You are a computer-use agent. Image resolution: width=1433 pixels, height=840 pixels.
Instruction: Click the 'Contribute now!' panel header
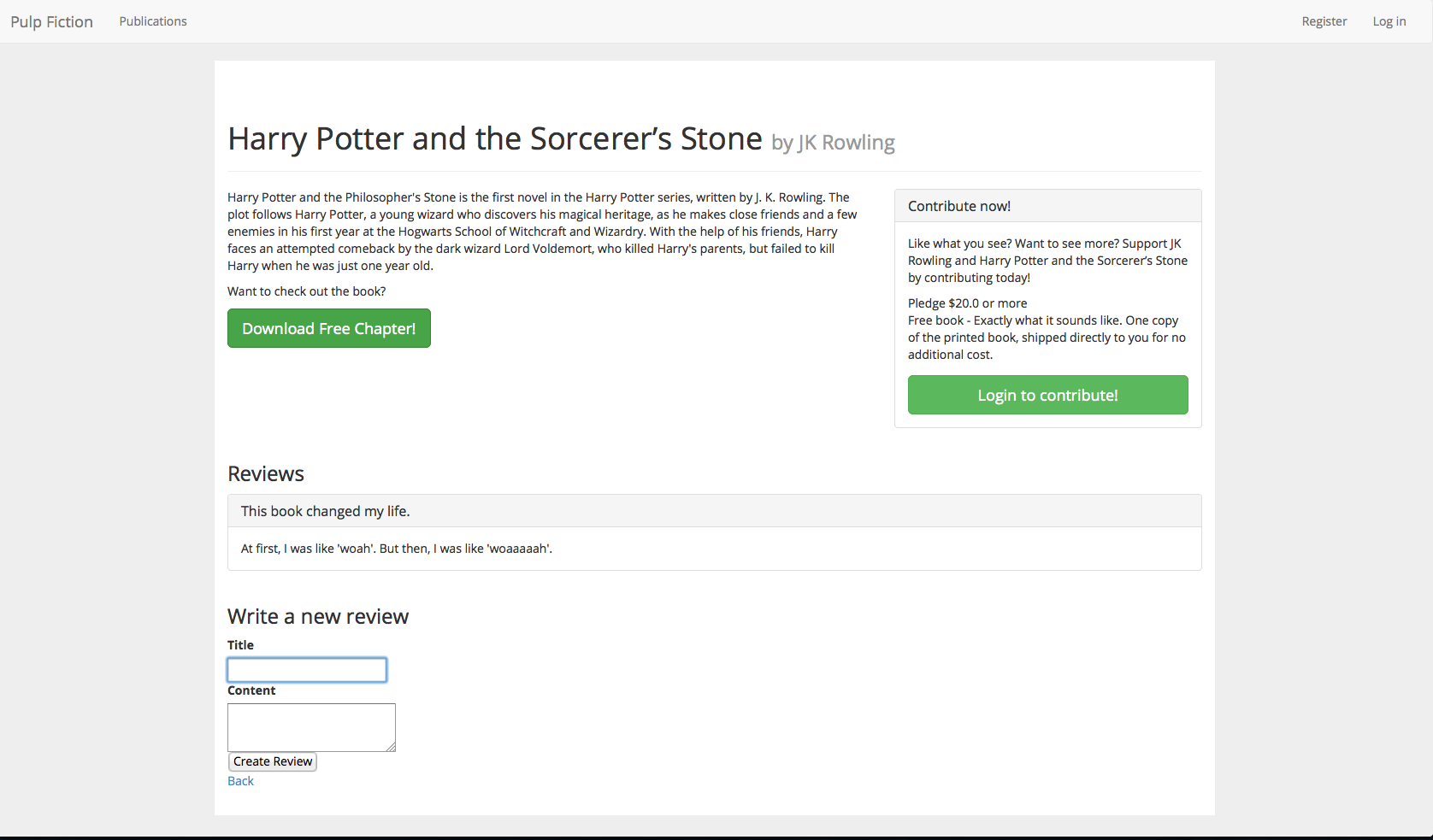click(x=1048, y=206)
